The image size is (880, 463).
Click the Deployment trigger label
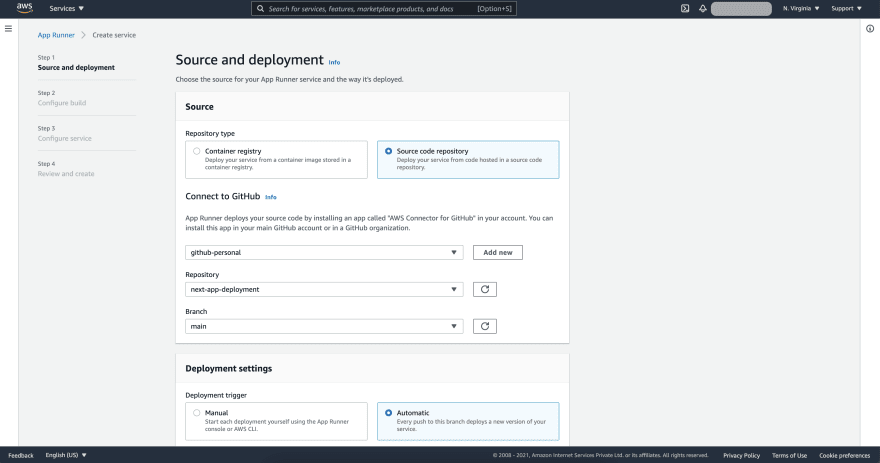(216, 395)
